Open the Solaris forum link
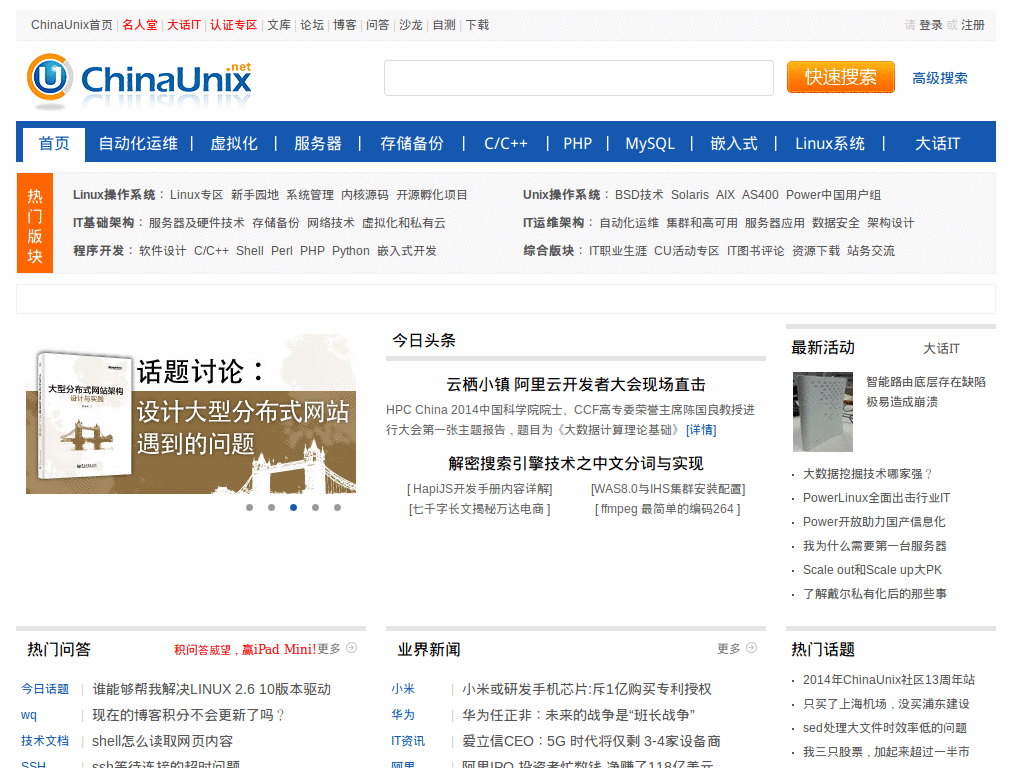Image resolution: width=1024 pixels, height=768 pixels. click(690, 195)
